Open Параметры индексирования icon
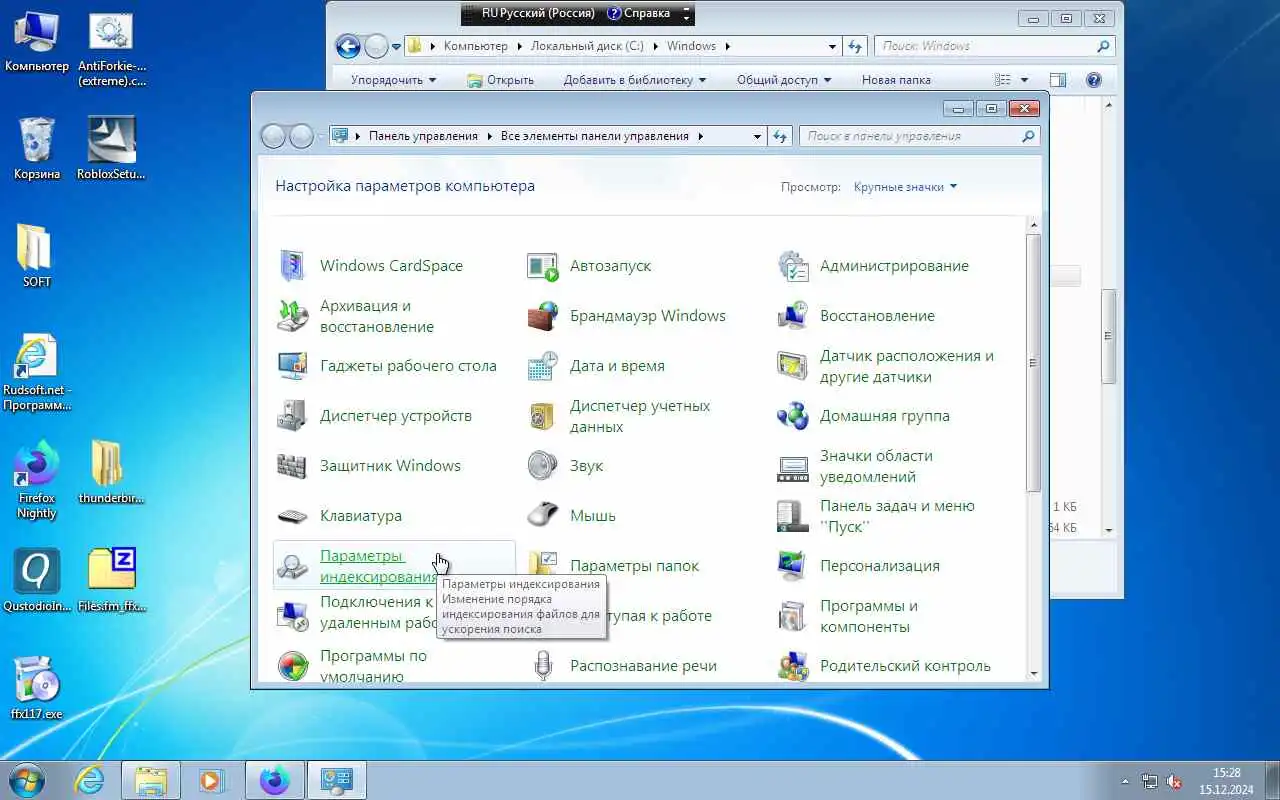Viewport: 1280px width, 800px height. [x=292, y=566]
